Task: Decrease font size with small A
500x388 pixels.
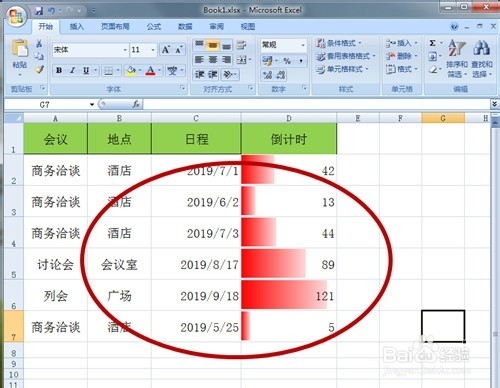Action: (x=178, y=50)
